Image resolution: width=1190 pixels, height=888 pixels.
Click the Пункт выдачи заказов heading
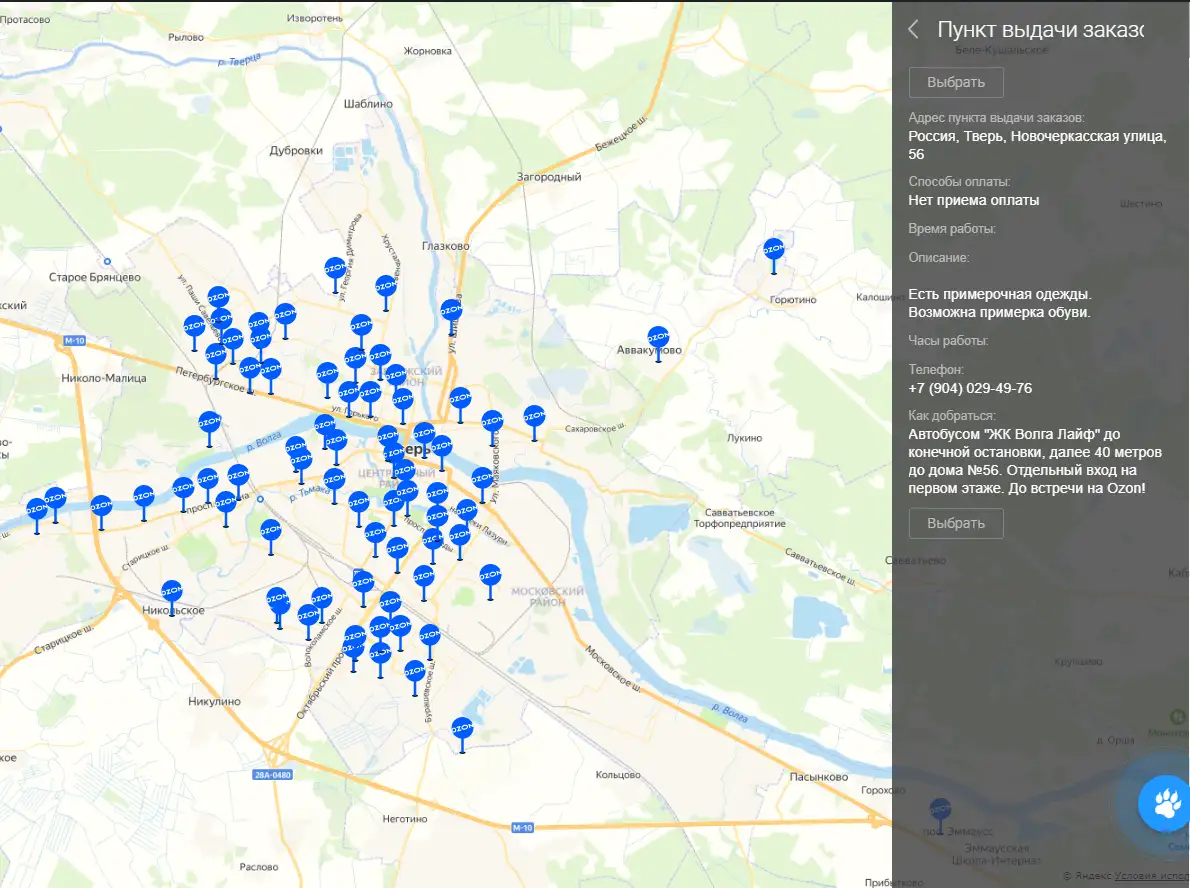1040,30
